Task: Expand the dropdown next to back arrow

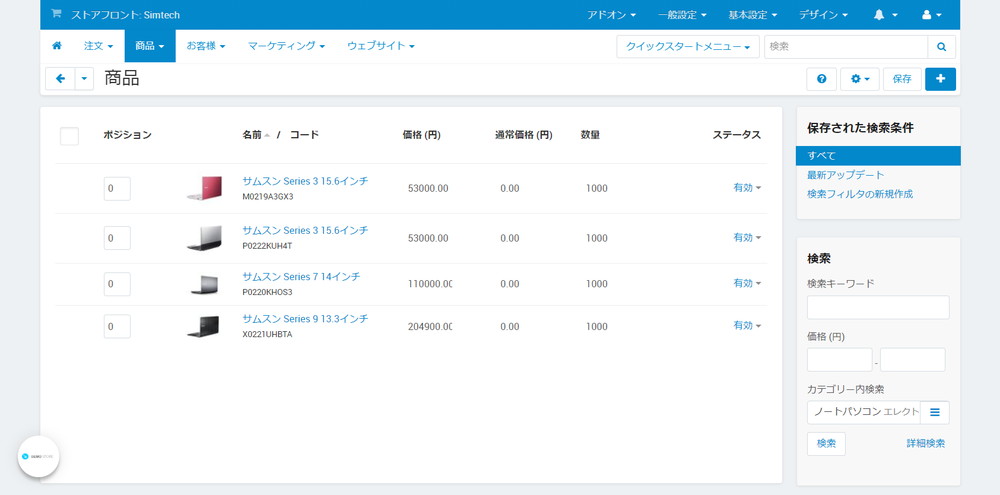Action: coord(85,78)
